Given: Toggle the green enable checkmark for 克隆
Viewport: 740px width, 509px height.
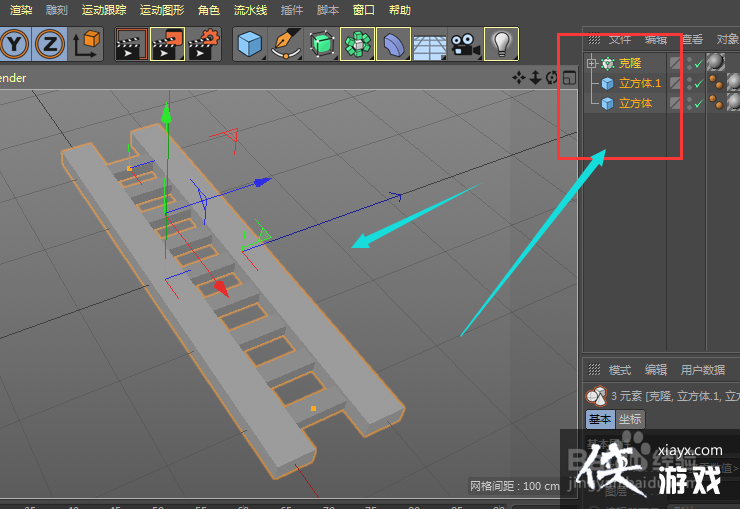Looking at the screenshot, I should tap(699, 64).
